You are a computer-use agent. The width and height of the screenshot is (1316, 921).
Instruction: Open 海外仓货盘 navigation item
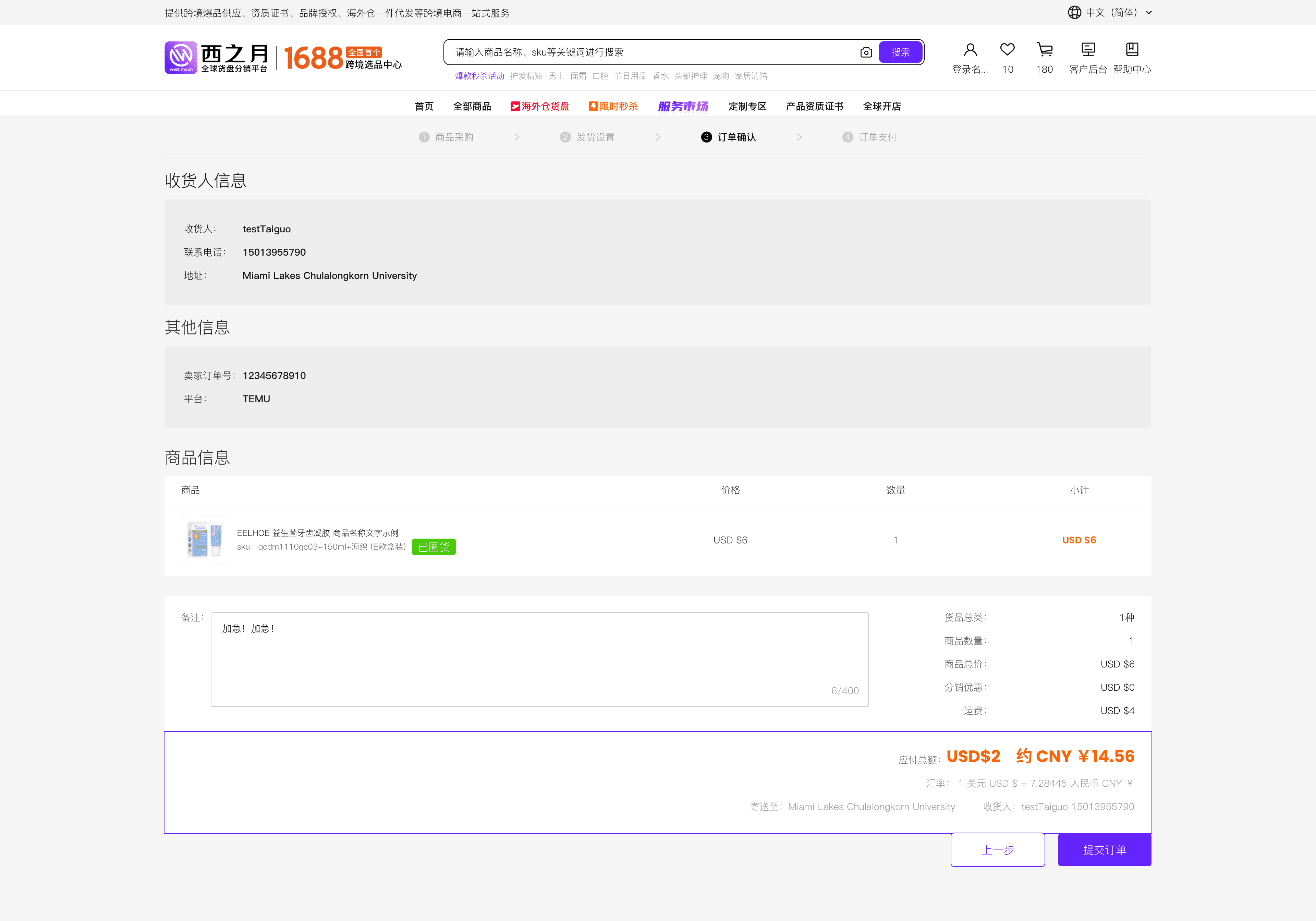click(540, 107)
